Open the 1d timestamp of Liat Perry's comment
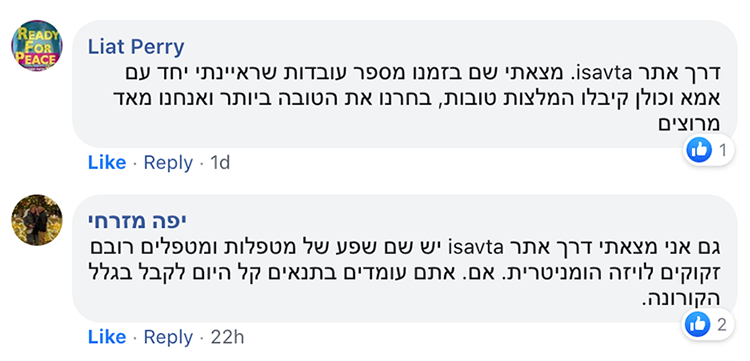 (x=221, y=163)
